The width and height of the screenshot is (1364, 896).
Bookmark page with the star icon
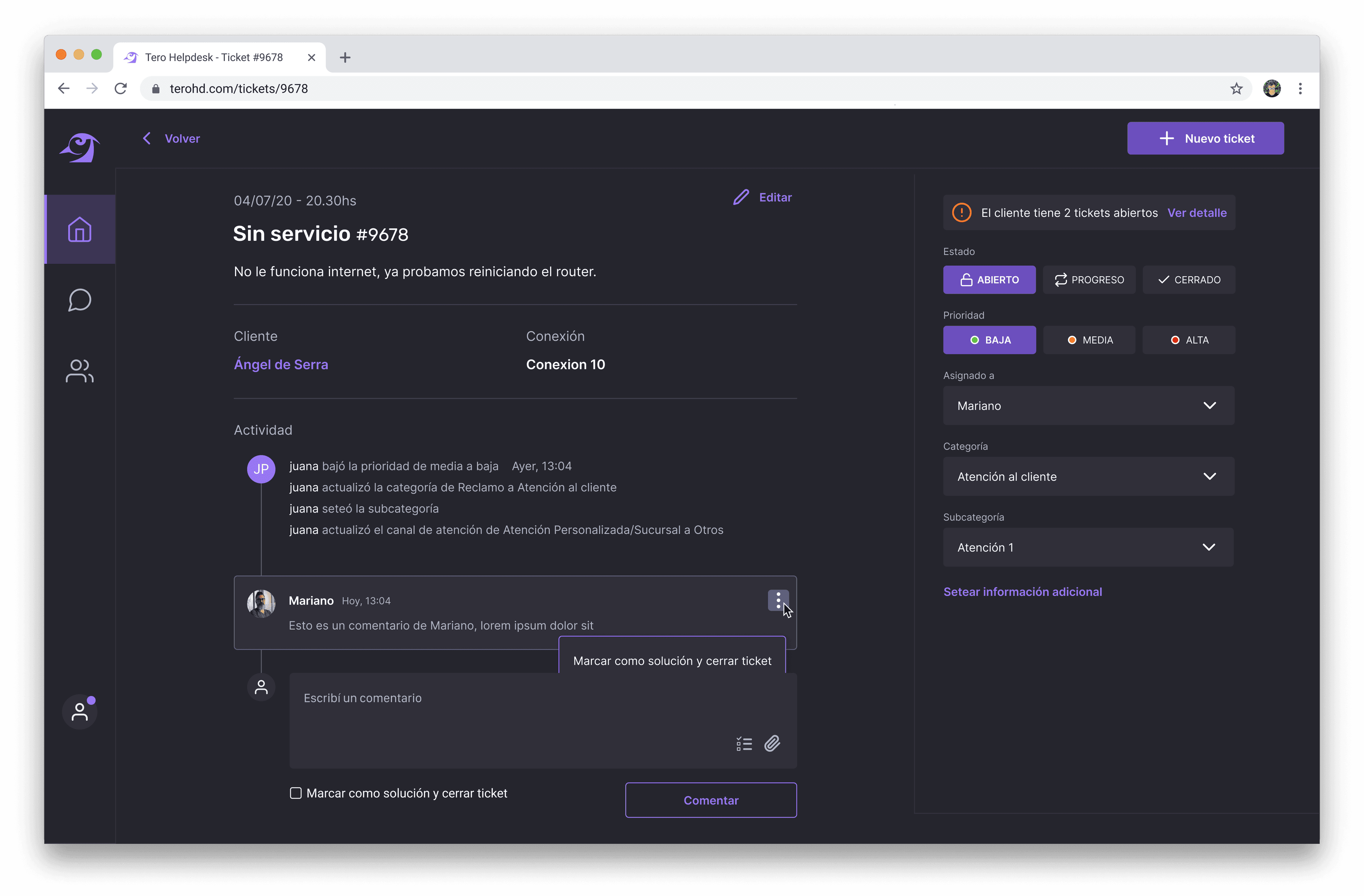(x=1236, y=89)
